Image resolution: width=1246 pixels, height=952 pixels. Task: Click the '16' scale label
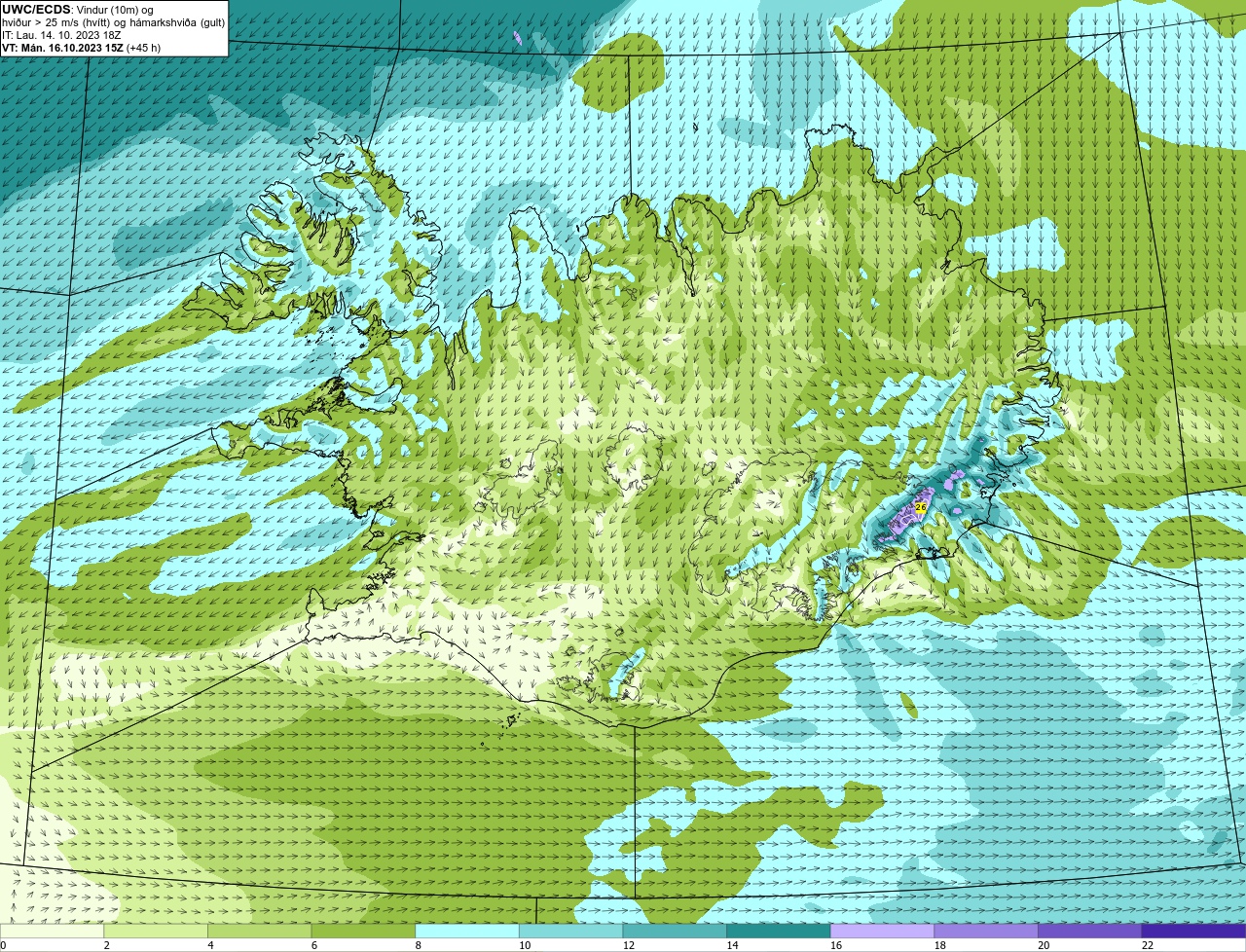835,945
